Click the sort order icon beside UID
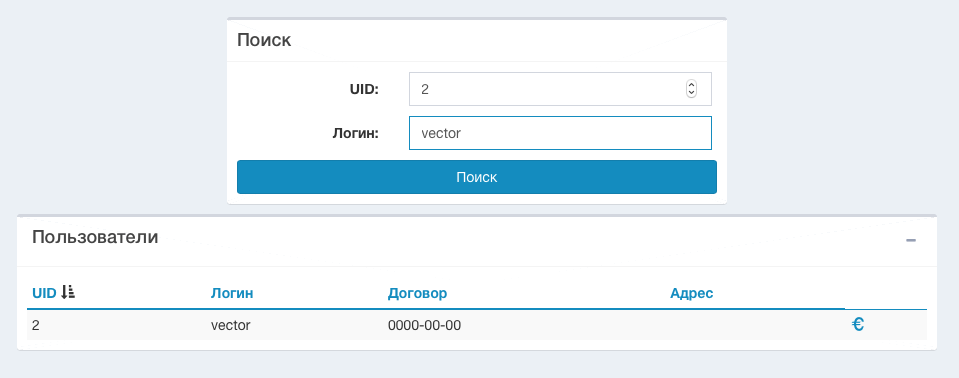The width and height of the screenshot is (959, 378). [68, 292]
